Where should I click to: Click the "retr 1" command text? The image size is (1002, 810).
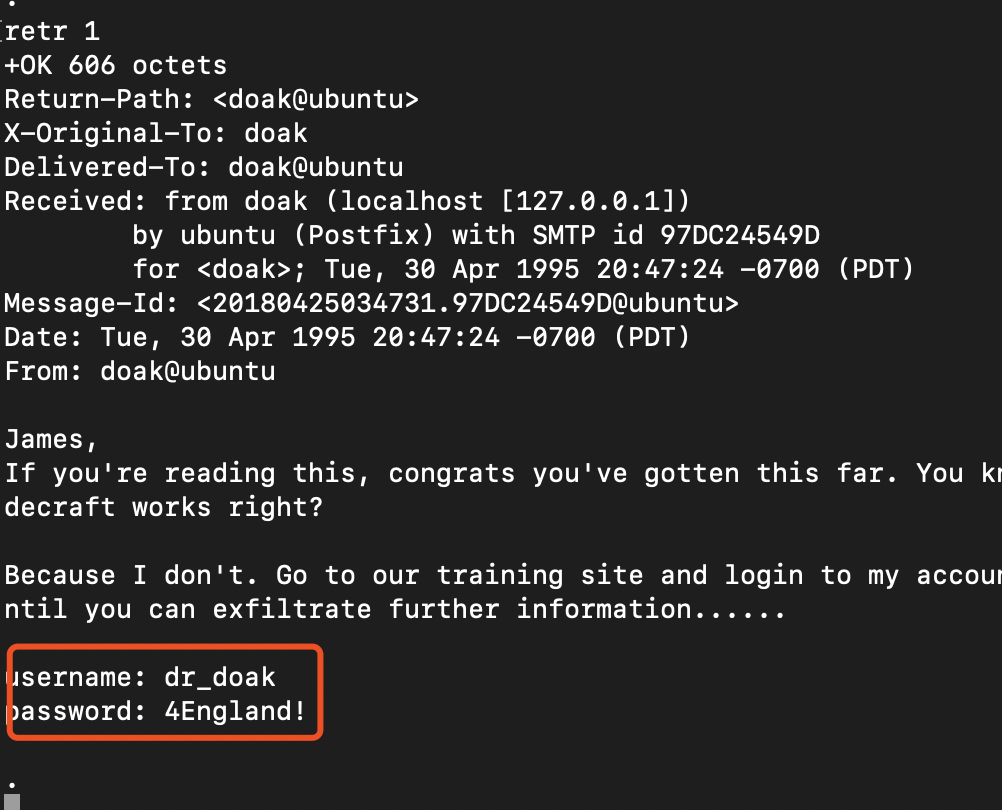coord(52,32)
